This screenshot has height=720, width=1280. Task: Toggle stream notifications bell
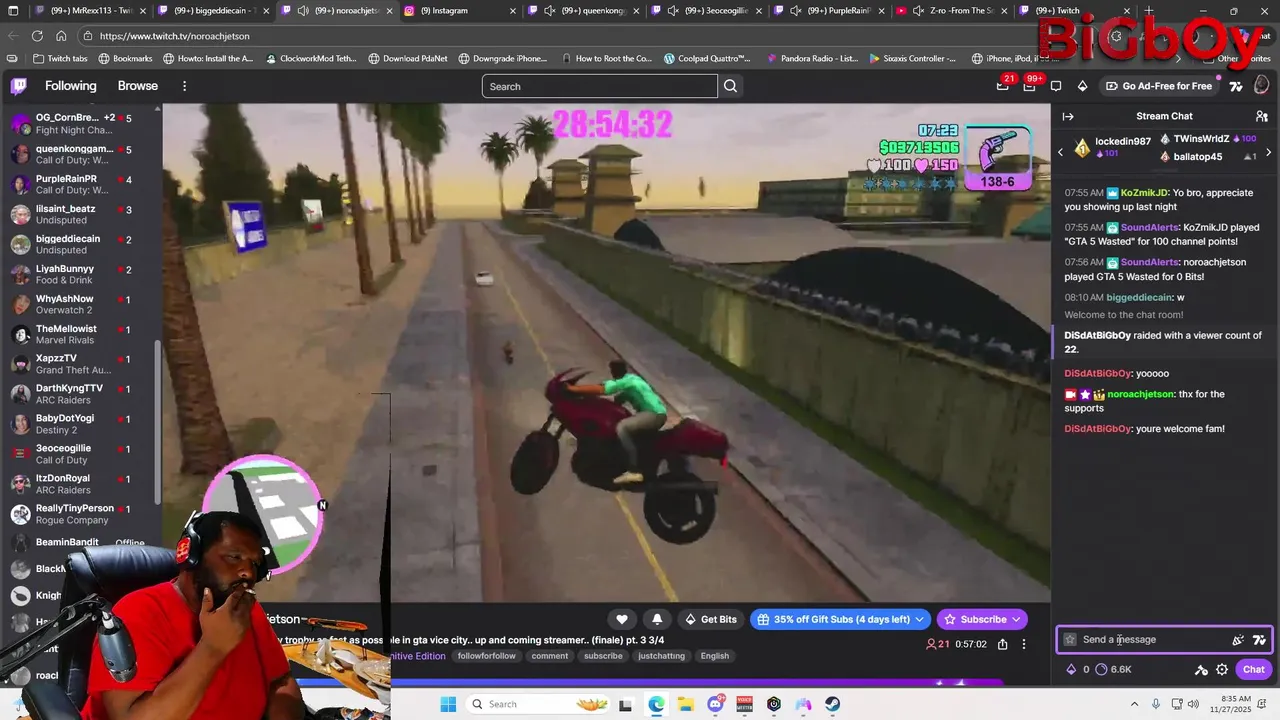click(657, 619)
